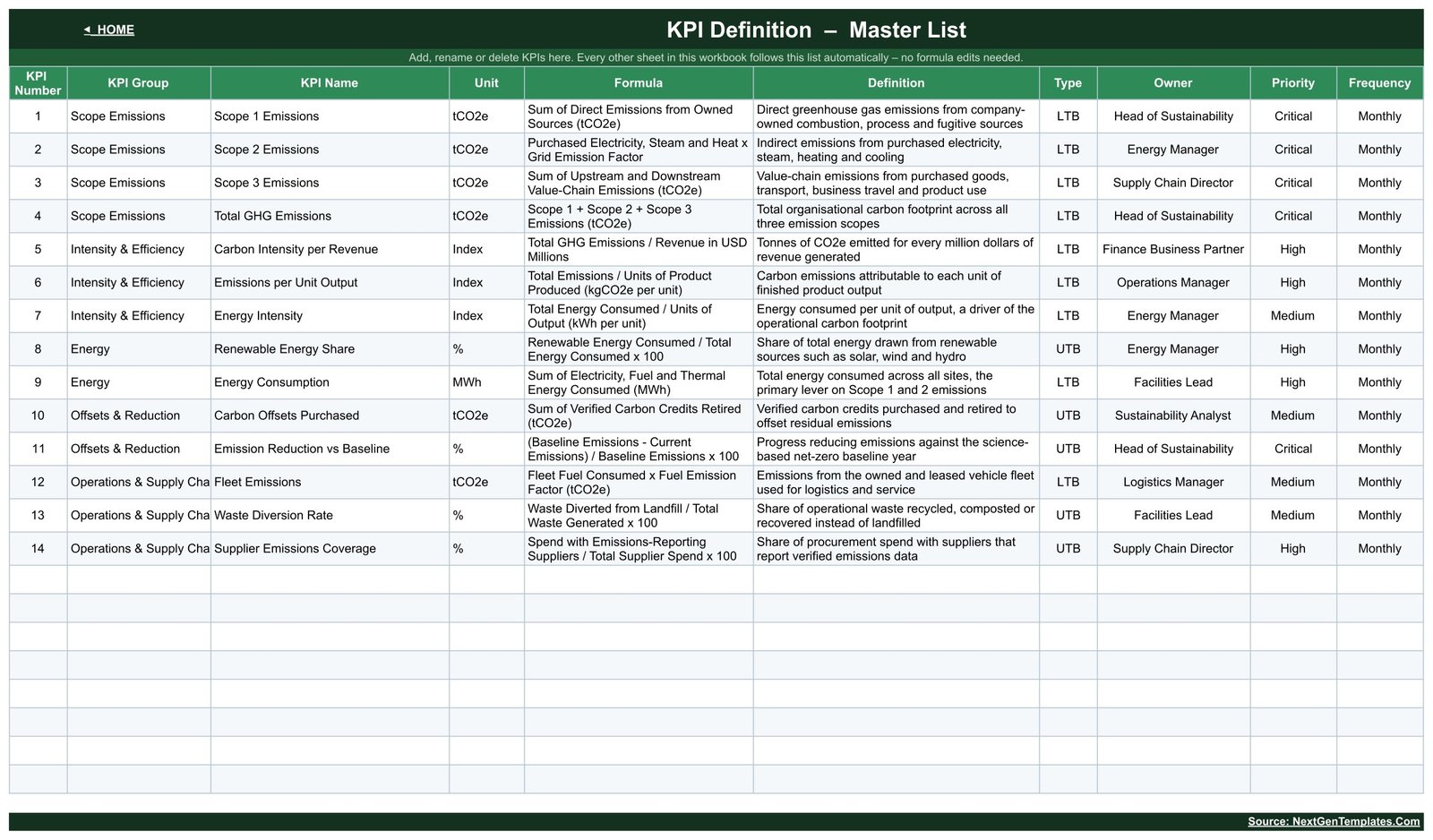Select the Scope 3 Emissions name cell
The width and height of the screenshot is (1433, 840).
(330, 183)
